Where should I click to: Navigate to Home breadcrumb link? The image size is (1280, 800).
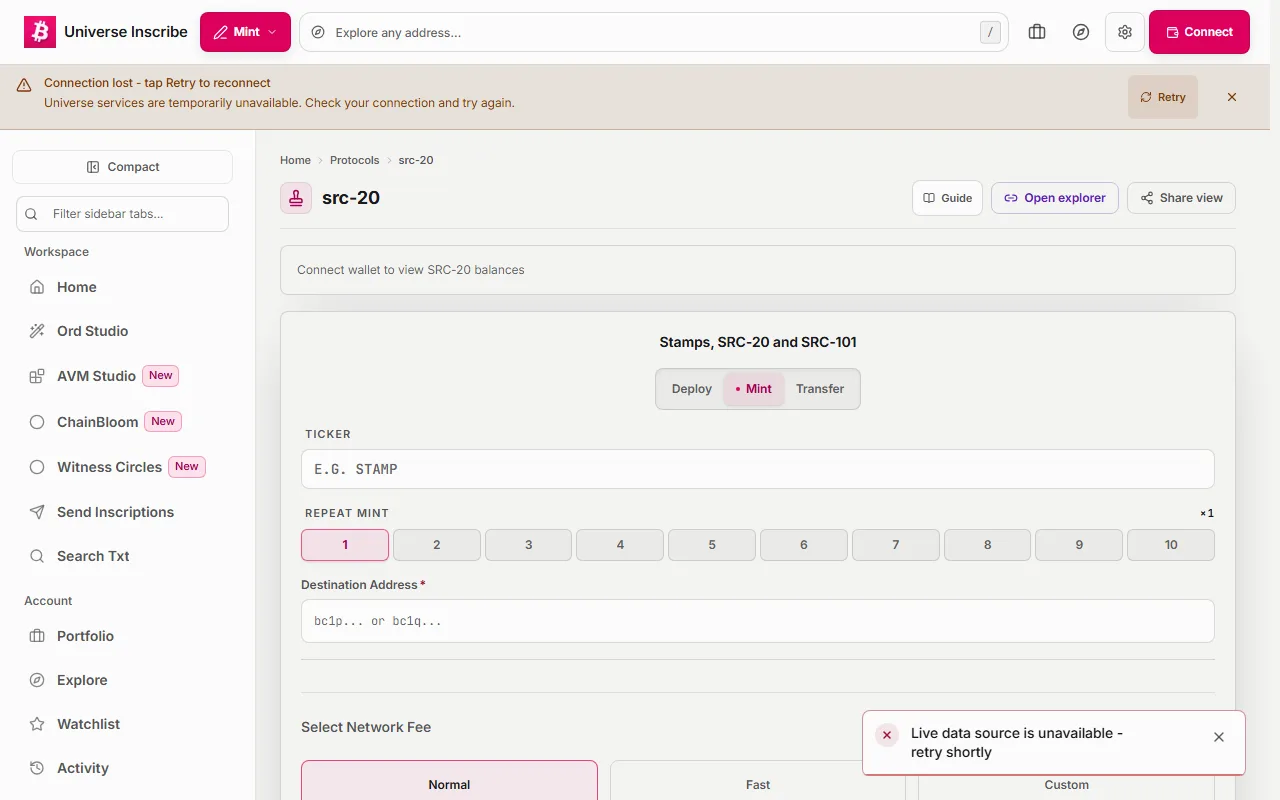pyautogui.click(x=295, y=160)
